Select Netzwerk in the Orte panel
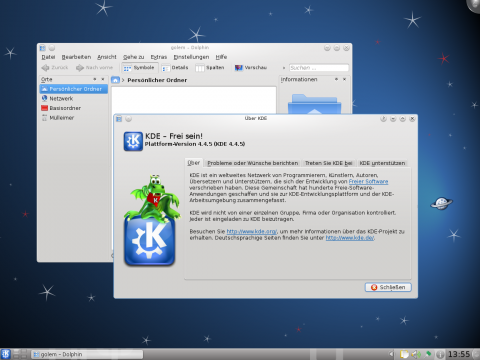The image size is (480, 360). (74, 99)
